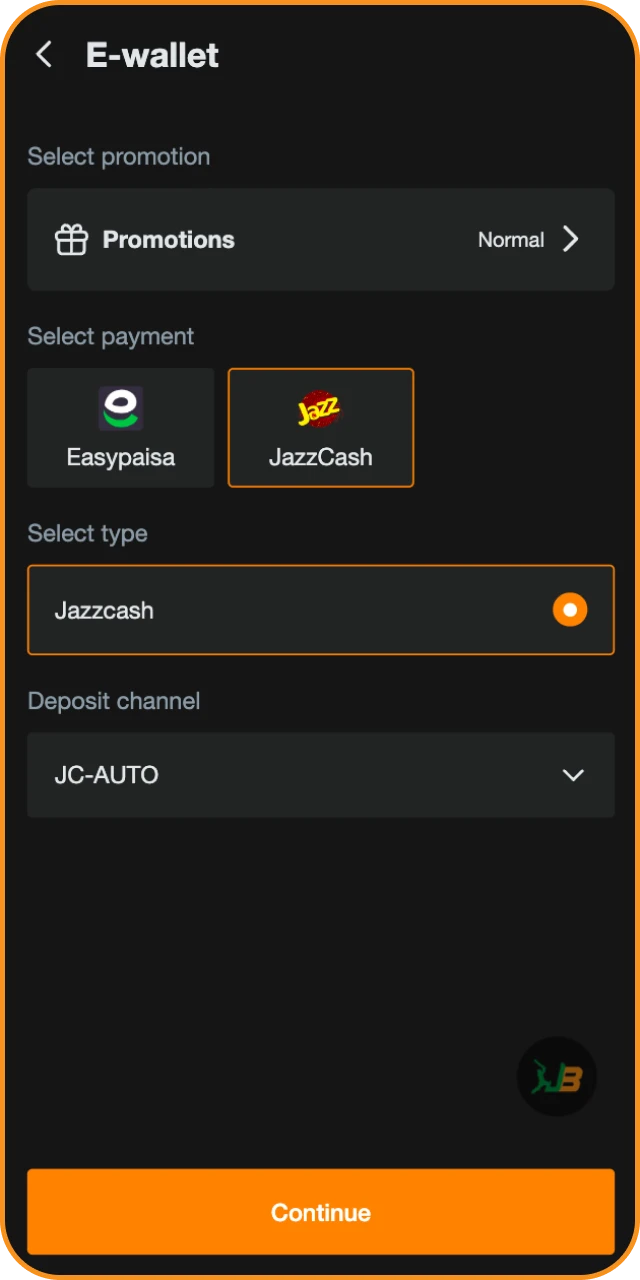Select the JazzCash logo icon
The height and width of the screenshot is (1280, 640).
click(x=320, y=408)
